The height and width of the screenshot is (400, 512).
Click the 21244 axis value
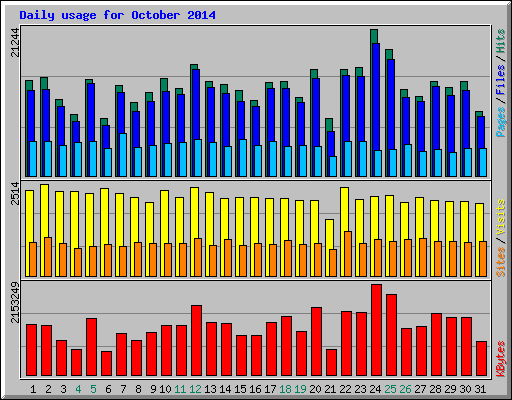tap(15, 43)
